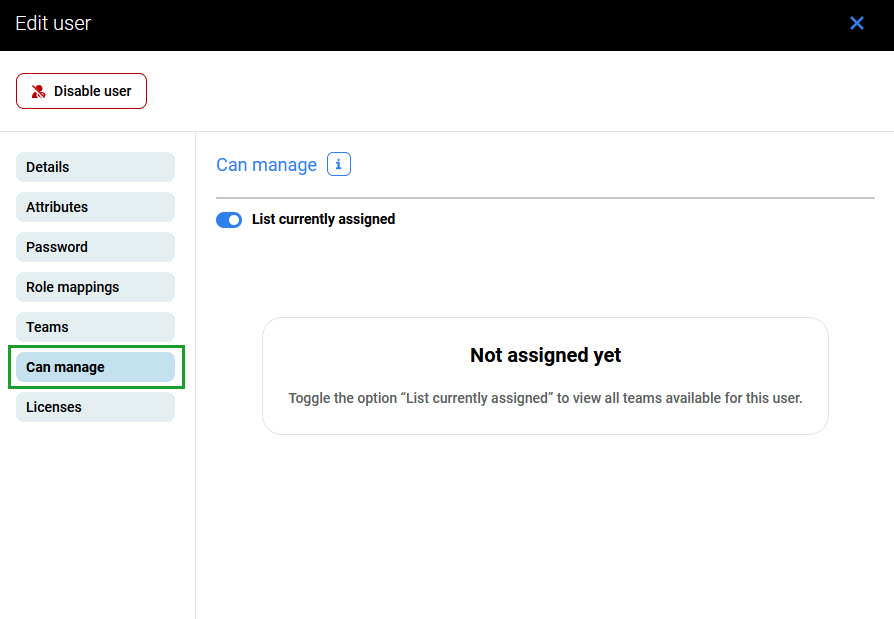Viewport: 894px width, 619px height.
Task: Click the divider line under Can manage heading
Action: click(x=545, y=198)
